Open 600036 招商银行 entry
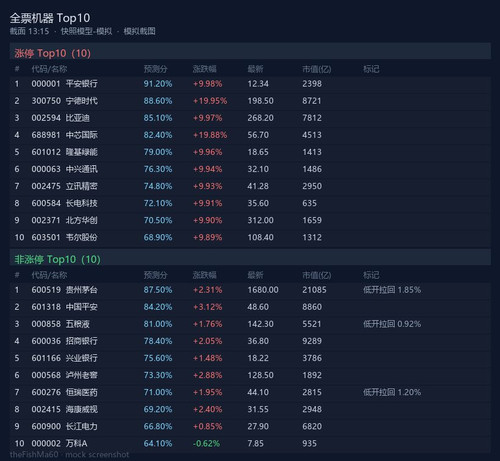 250,341
